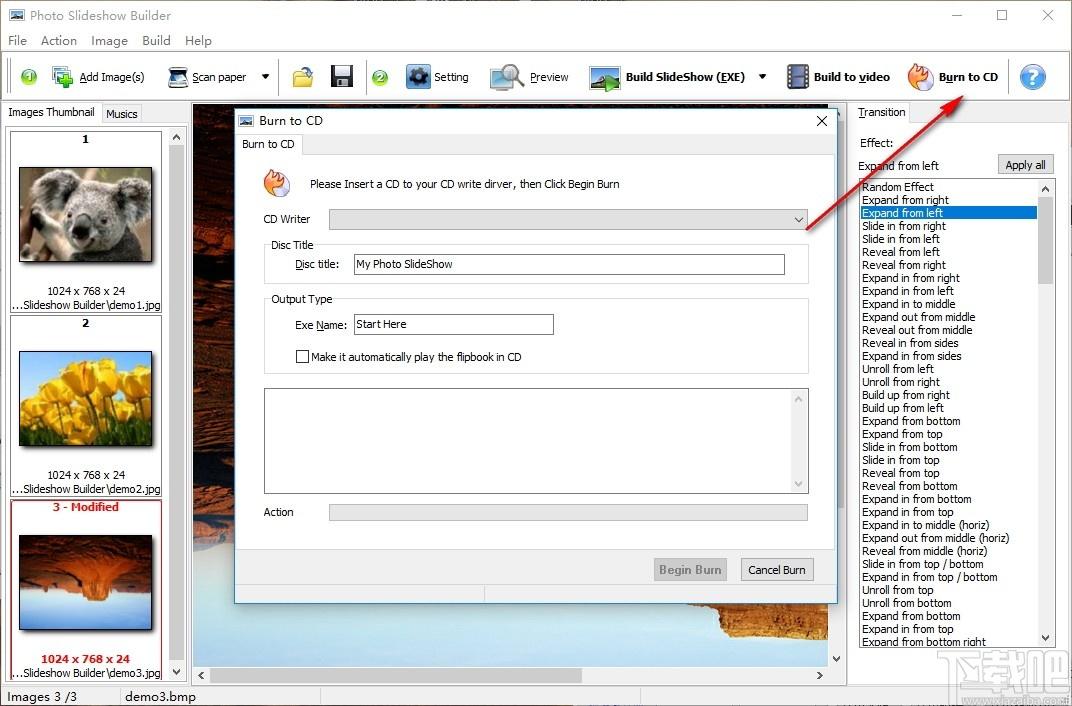This screenshot has height=706, width=1072.
Task: Open the Help menu
Action: (x=198, y=40)
